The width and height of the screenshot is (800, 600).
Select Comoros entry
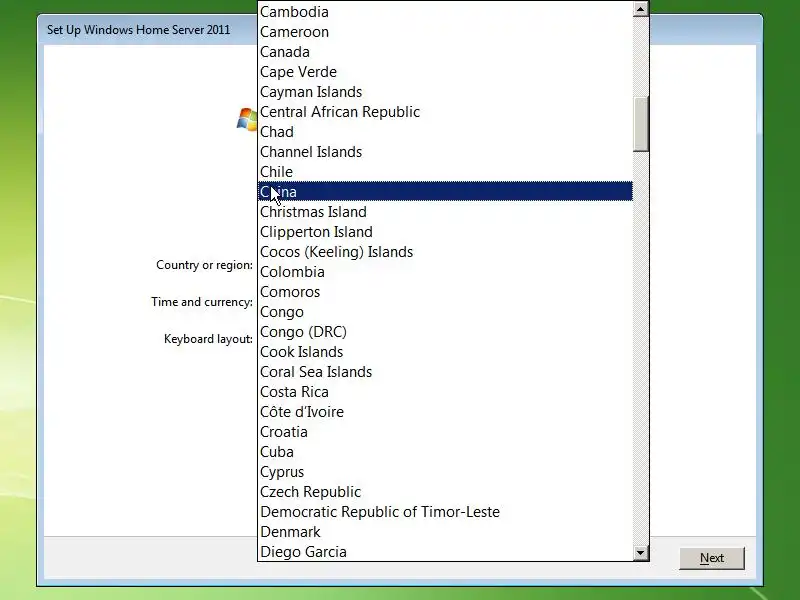445,291
